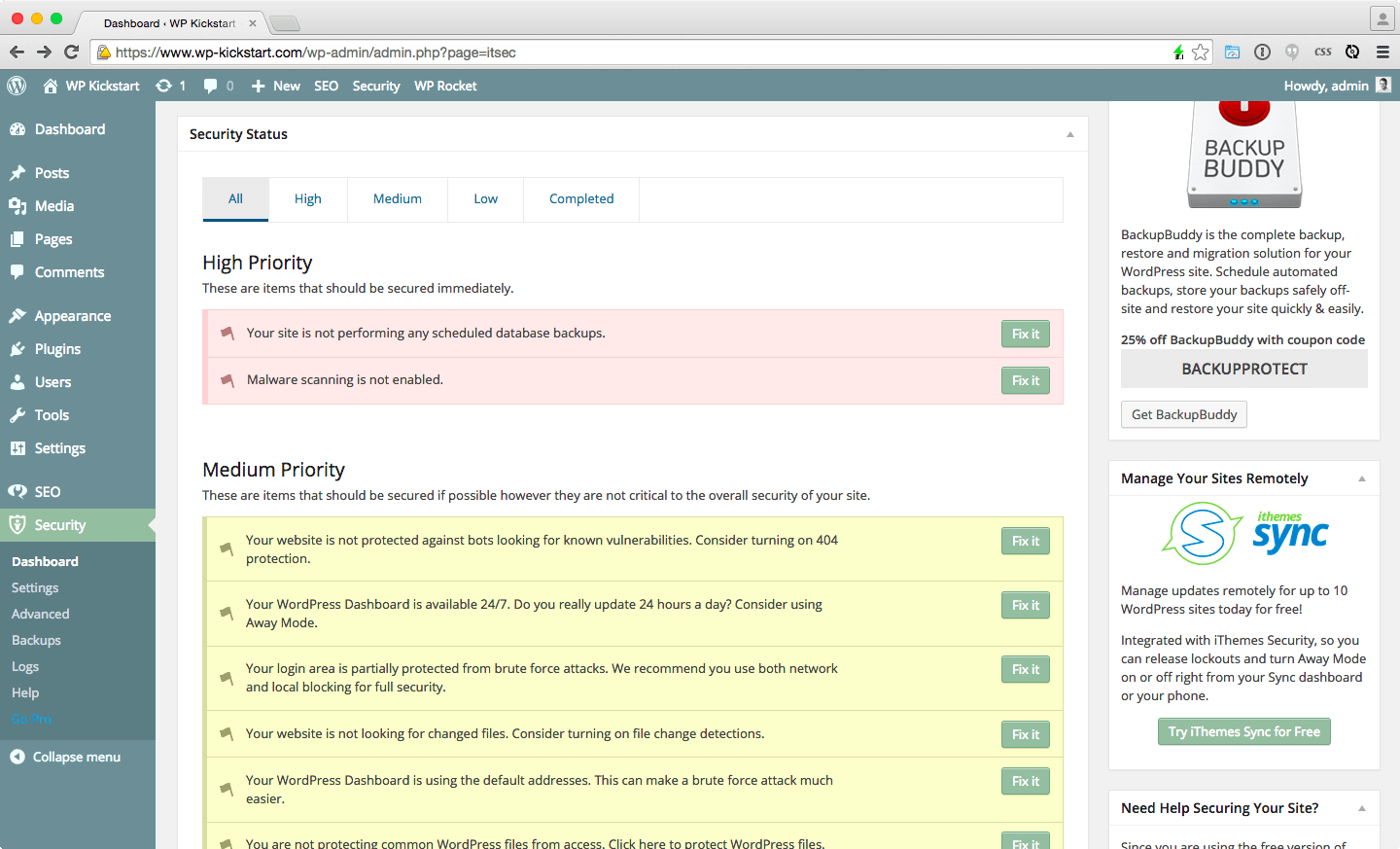1400x849 pixels.
Task: Open Howdy, admin account menu
Action: [x=1337, y=86]
